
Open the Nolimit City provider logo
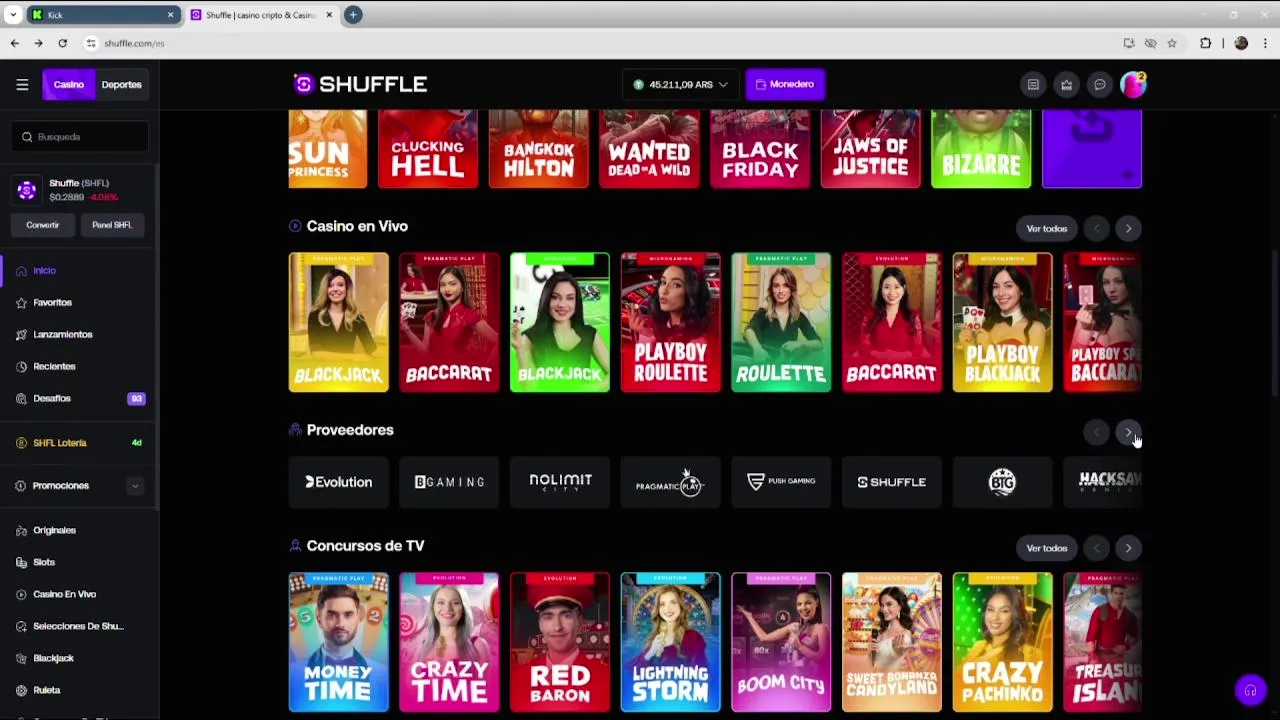[x=560, y=482]
